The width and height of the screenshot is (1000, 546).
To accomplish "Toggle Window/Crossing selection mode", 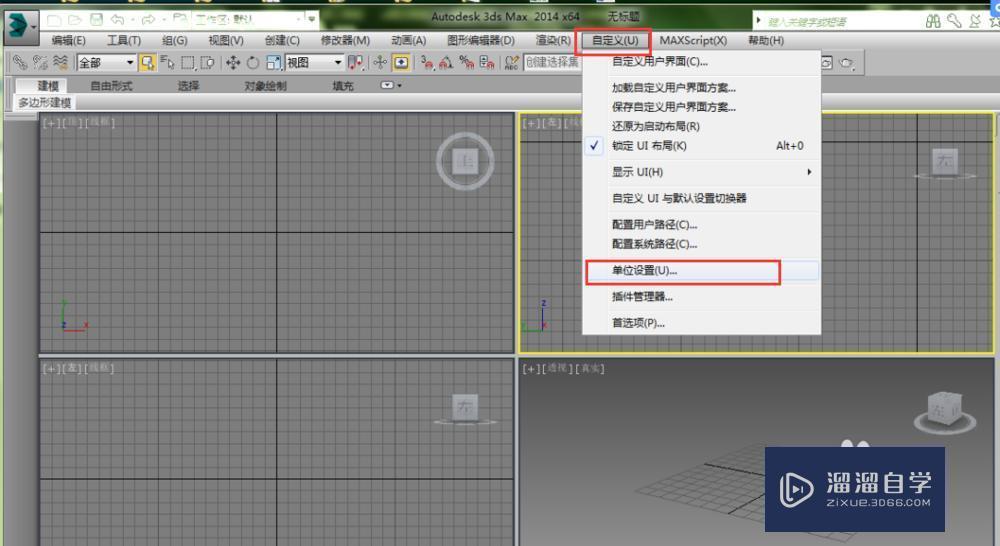I will [x=208, y=63].
